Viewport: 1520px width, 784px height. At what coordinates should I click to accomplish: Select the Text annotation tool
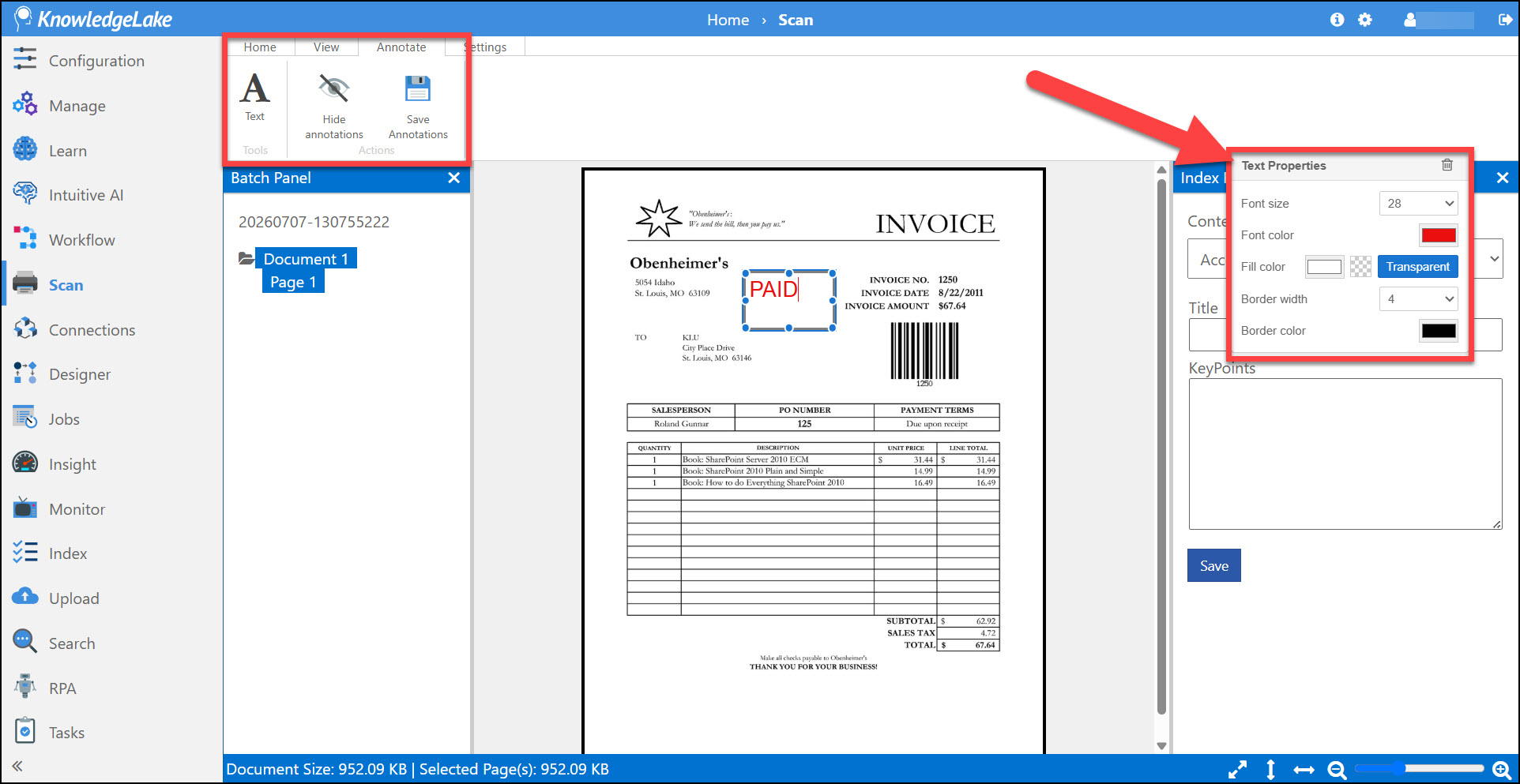(254, 96)
